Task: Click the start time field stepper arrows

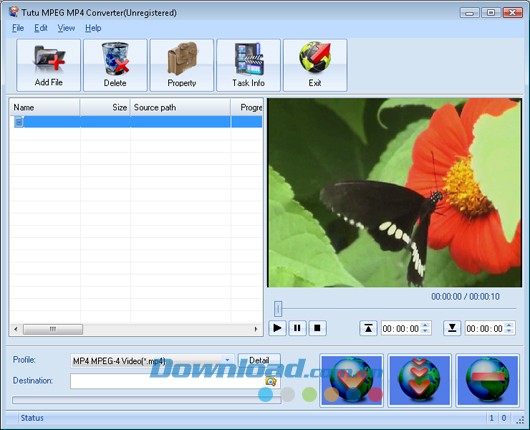Action: point(426,328)
